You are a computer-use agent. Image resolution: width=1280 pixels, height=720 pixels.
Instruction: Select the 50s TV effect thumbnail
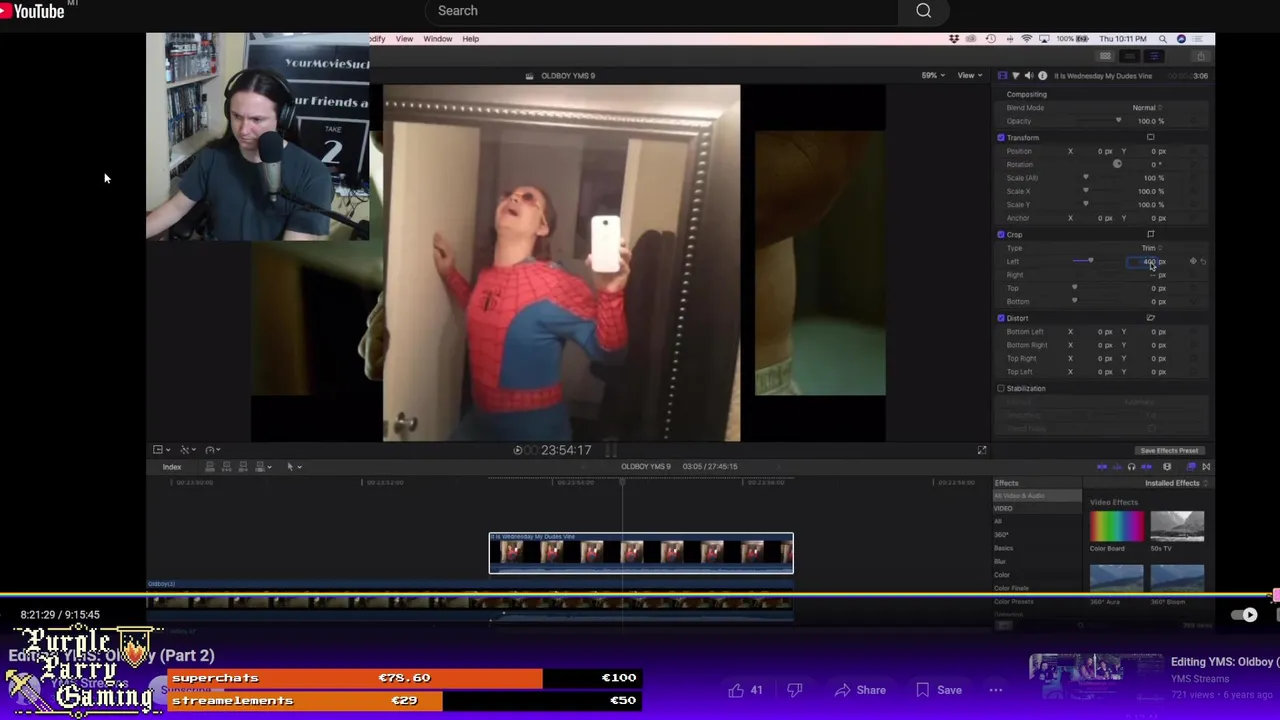click(x=1177, y=526)
